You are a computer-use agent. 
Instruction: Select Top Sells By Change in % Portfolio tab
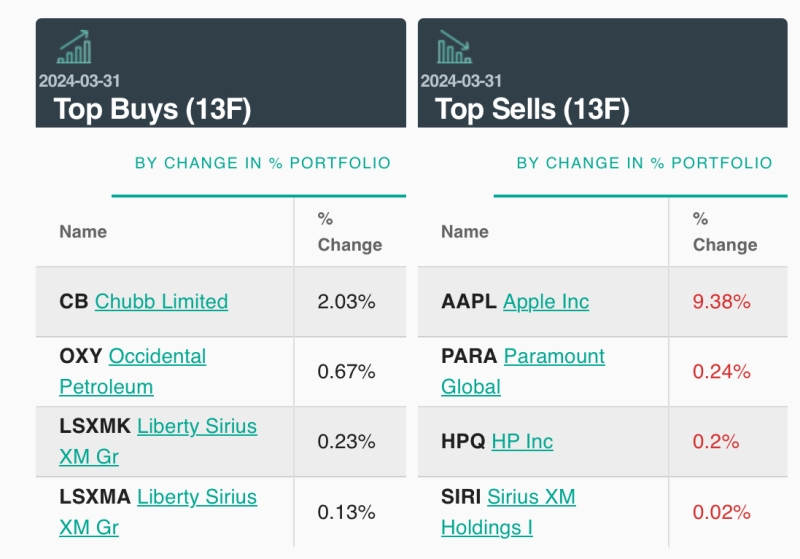click(x=644, y=163)
